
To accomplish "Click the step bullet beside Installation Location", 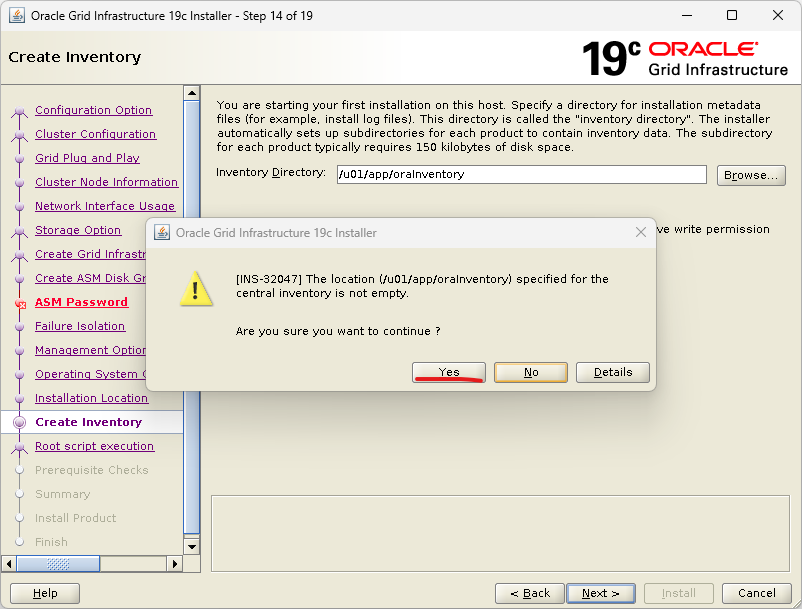I will [19, 399].
